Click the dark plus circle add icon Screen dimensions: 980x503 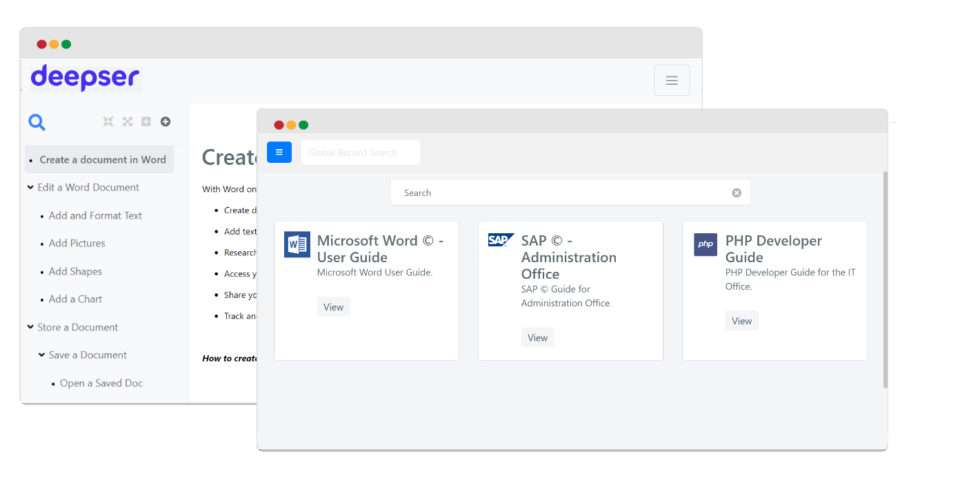[165, 121]
